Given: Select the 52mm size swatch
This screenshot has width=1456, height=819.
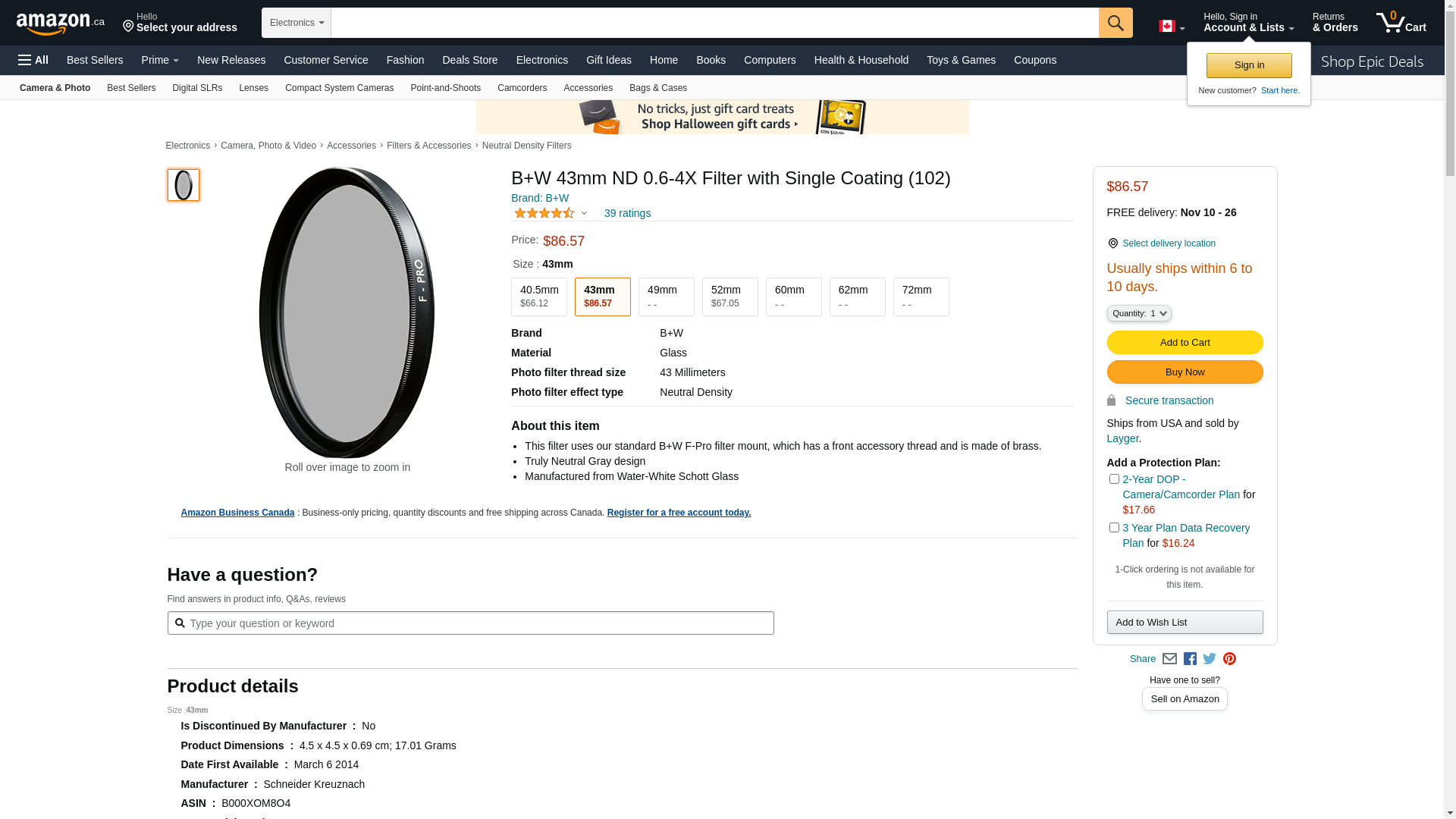Looking at the screenshot, I should [730, 297].
